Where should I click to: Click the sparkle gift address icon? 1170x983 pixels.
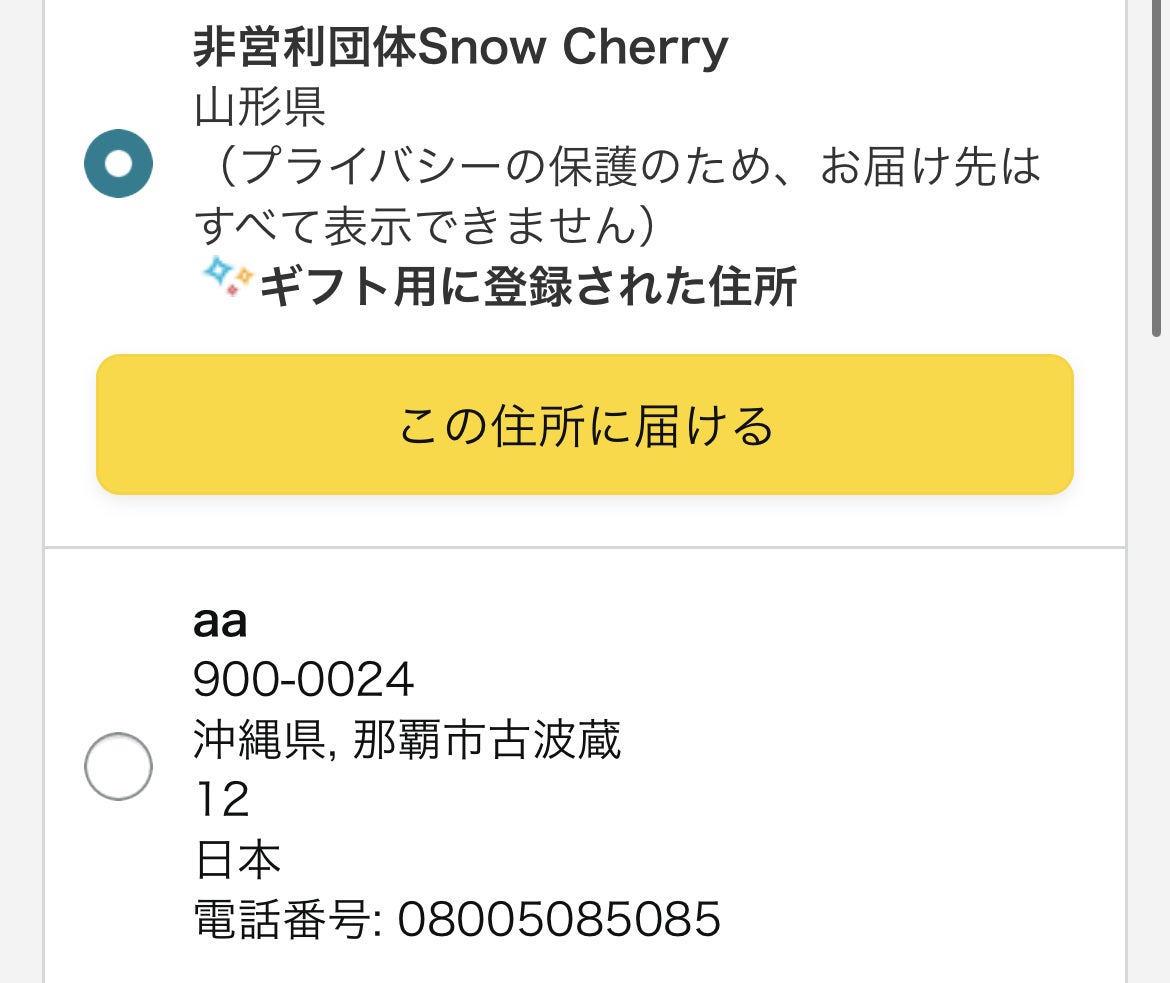[x=224, y=275]
